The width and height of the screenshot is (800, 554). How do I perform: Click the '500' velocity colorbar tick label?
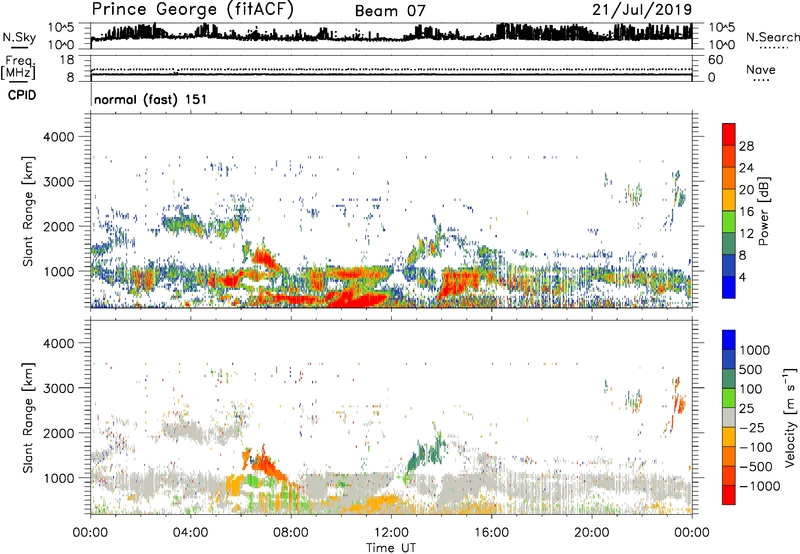(750, 370)
